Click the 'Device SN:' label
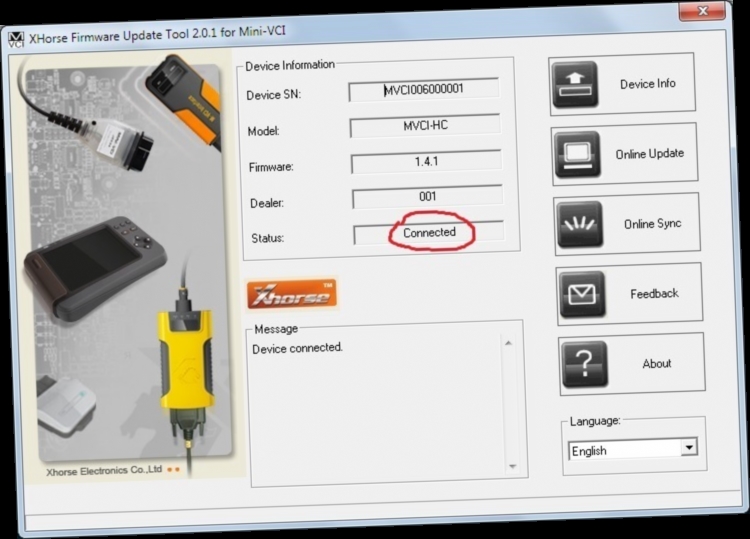This screenshot has width=750, height=539. [x=274, y=95]
